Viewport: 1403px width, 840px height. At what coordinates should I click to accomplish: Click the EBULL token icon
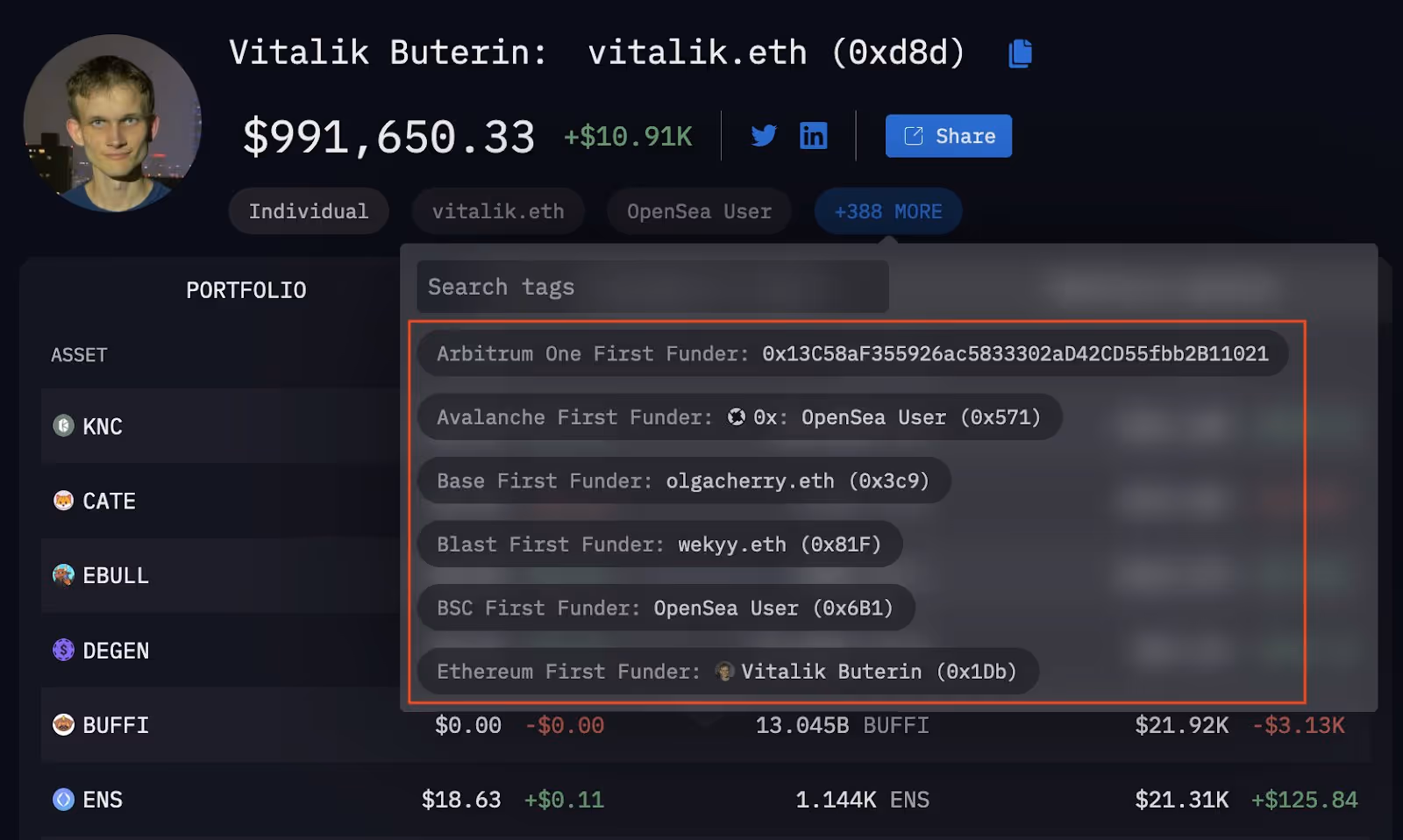pyautogui.click(x=63, y=575)
